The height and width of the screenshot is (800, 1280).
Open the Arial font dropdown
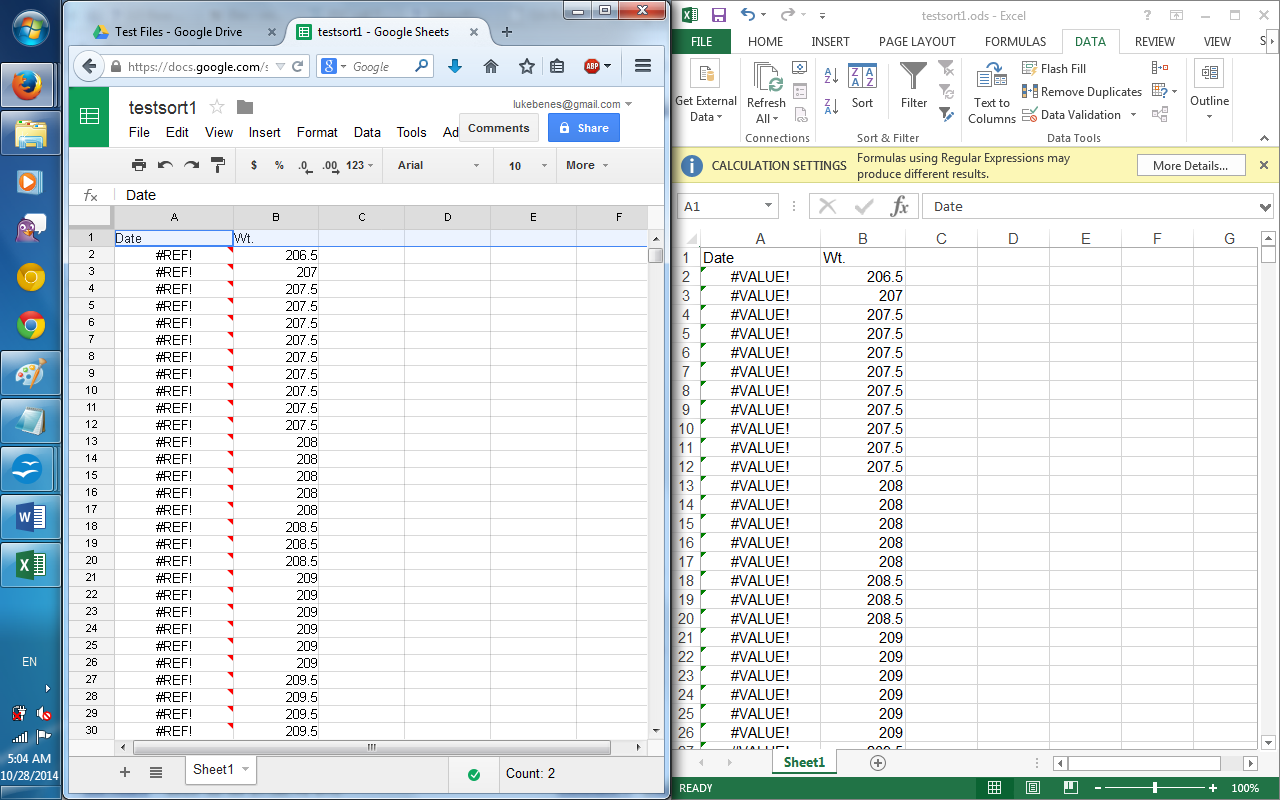(438, 166)
